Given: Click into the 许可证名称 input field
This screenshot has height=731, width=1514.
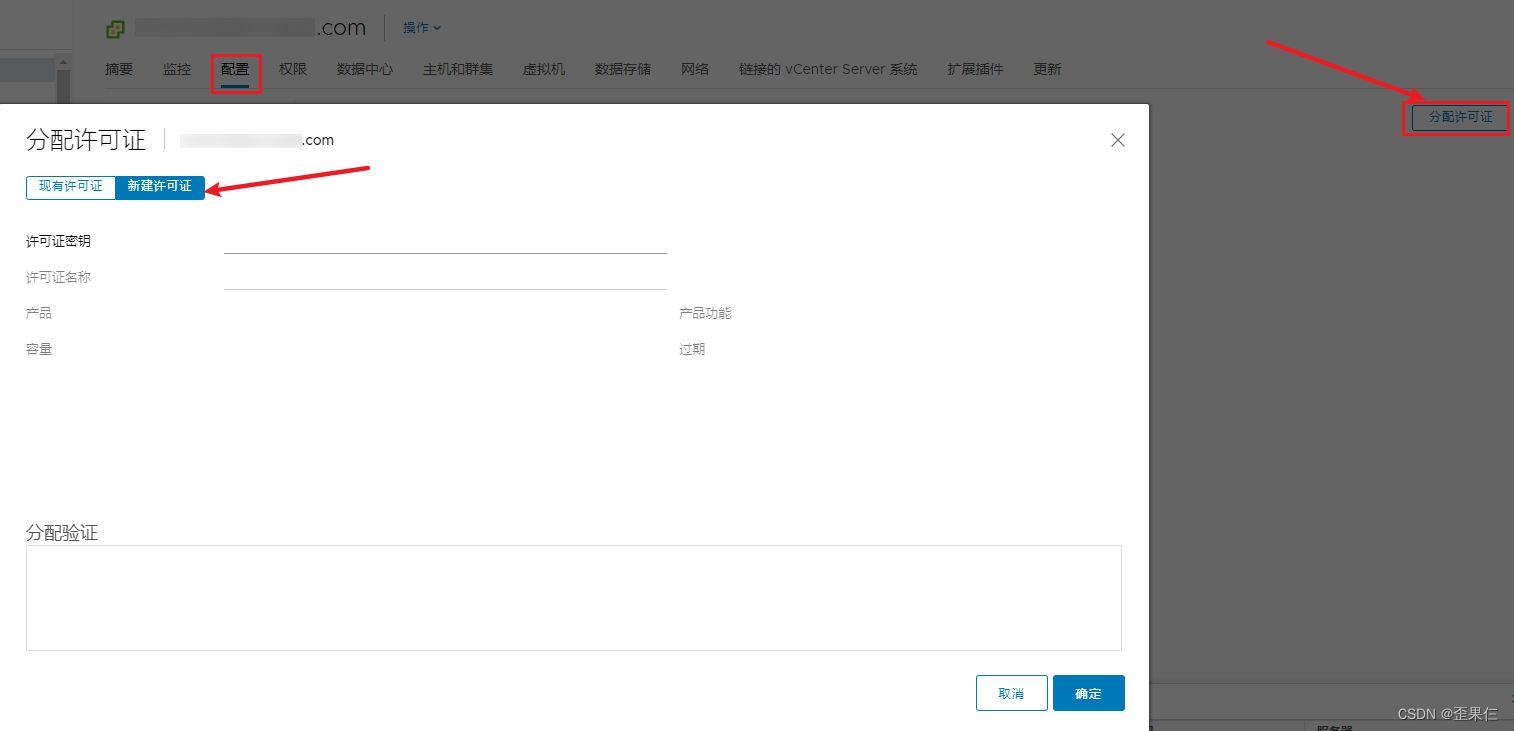Looking at the screenshot, I should (x=445, y=277).
